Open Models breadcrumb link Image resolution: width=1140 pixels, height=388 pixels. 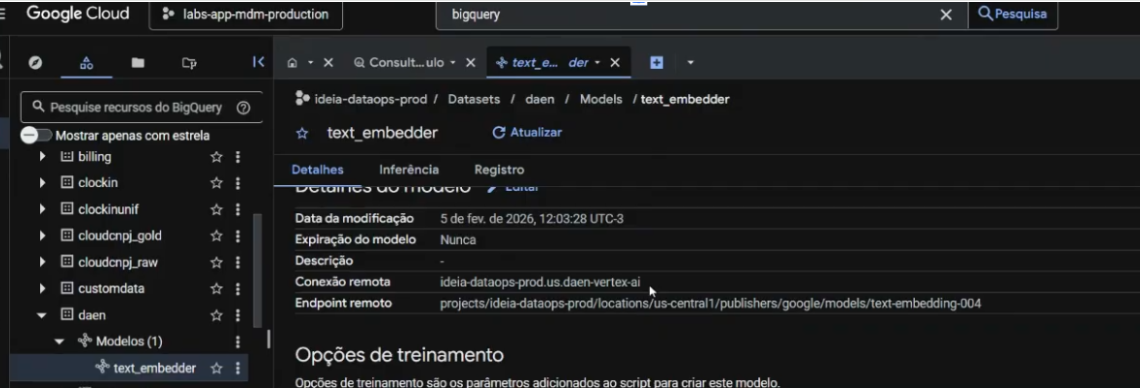tap(601, 99)
